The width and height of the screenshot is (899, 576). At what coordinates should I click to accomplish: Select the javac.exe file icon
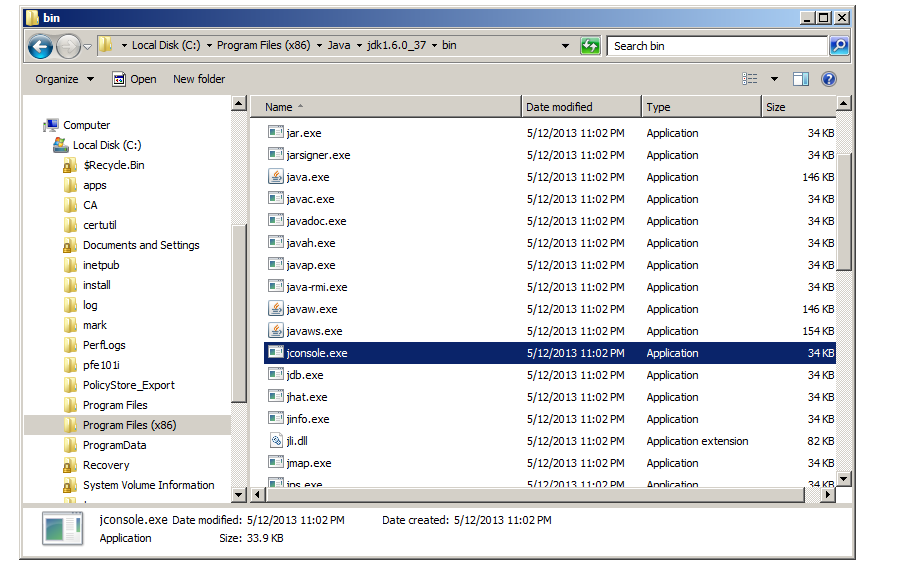pos(276,198)
